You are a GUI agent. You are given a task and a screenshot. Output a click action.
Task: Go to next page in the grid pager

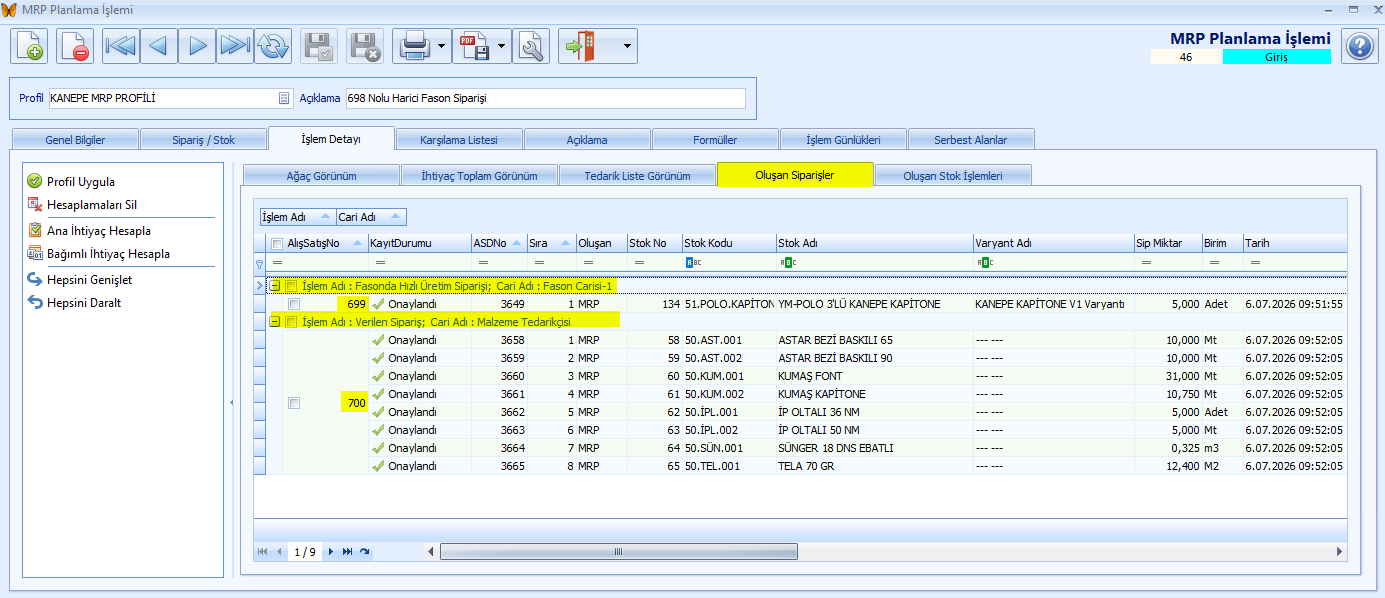pos(331,552)
